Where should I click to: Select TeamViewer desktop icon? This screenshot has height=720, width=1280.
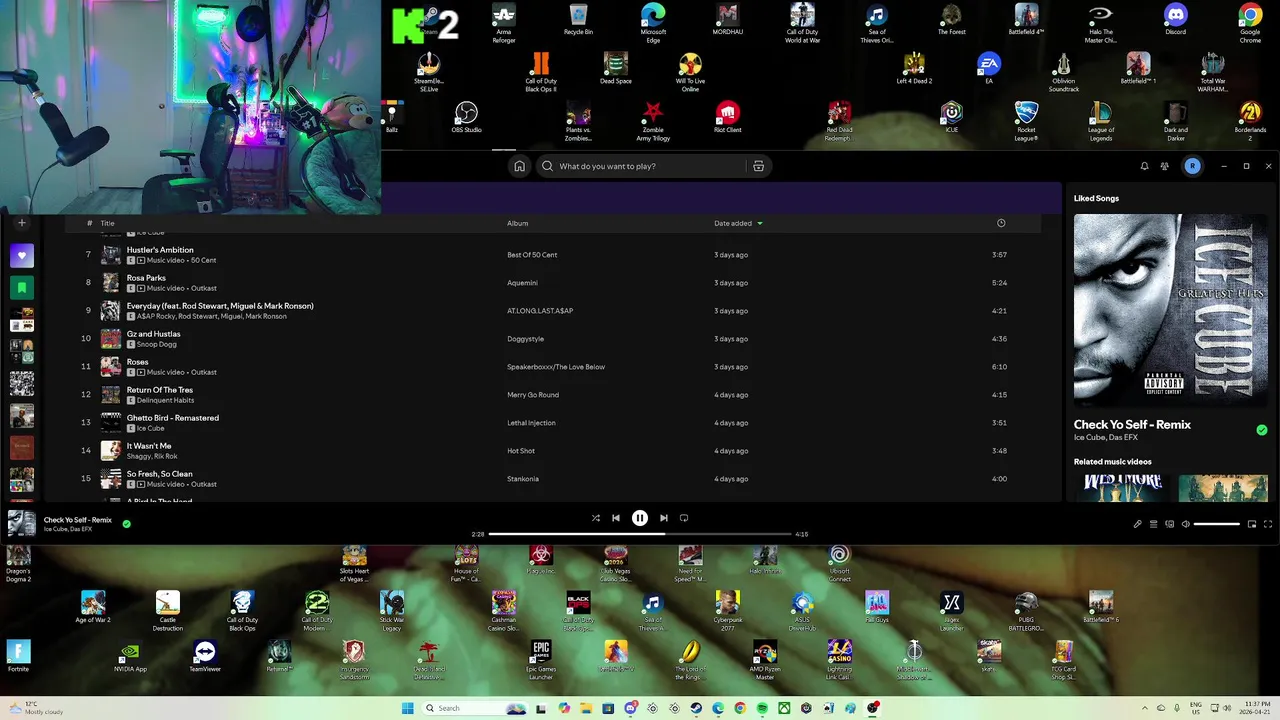[x=205, y=657]
